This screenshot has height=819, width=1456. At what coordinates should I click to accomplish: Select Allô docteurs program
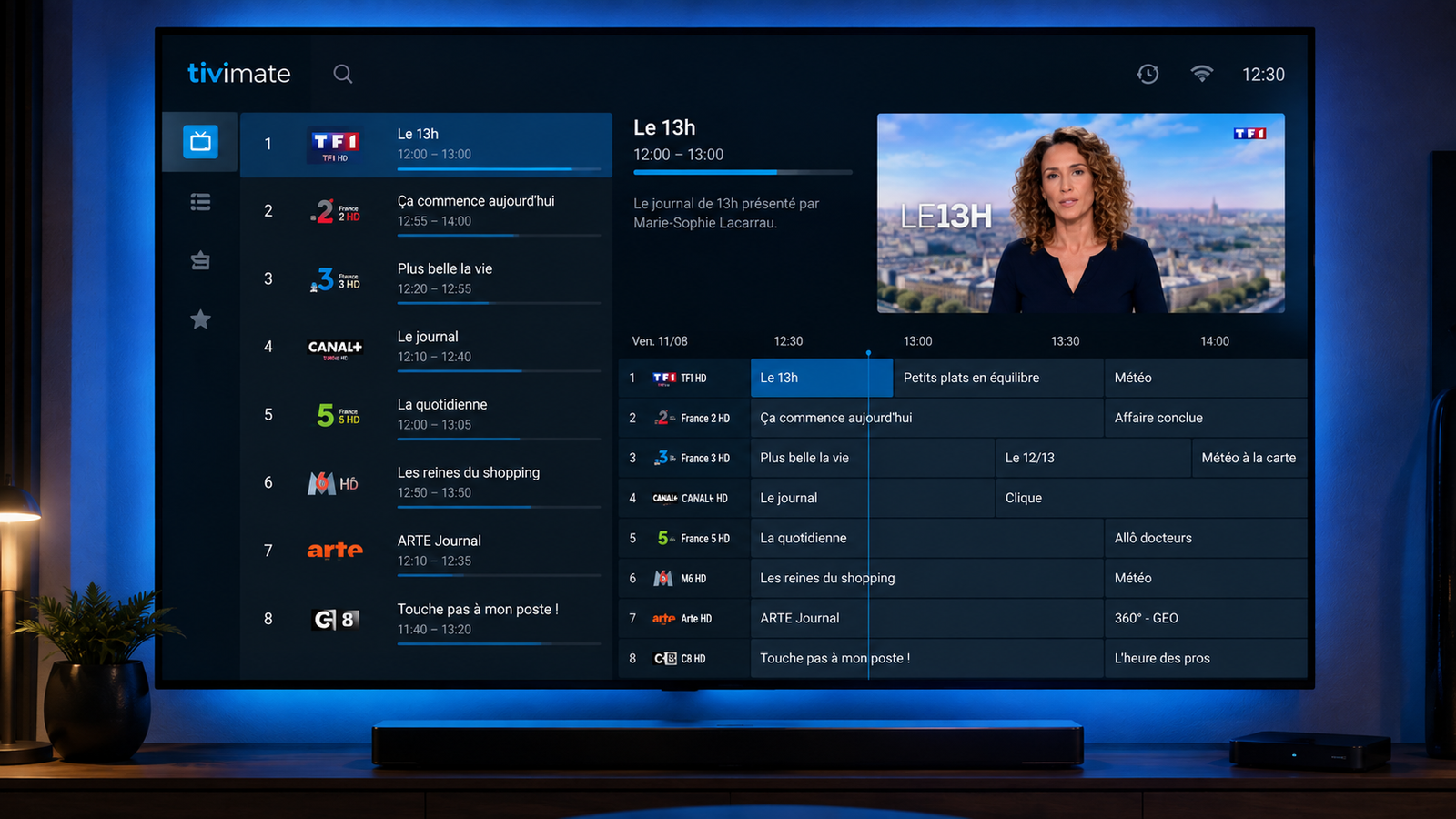pyautogui.click(x=1206, y=538)
